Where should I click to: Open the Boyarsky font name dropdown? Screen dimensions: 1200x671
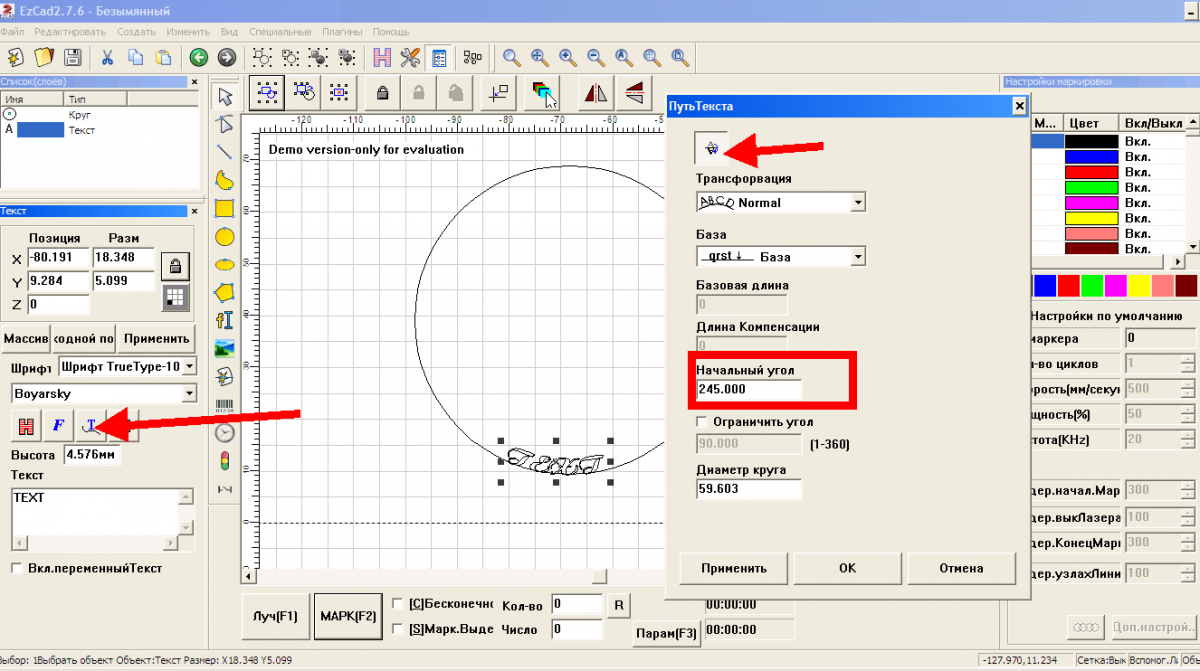coord(189,394)
